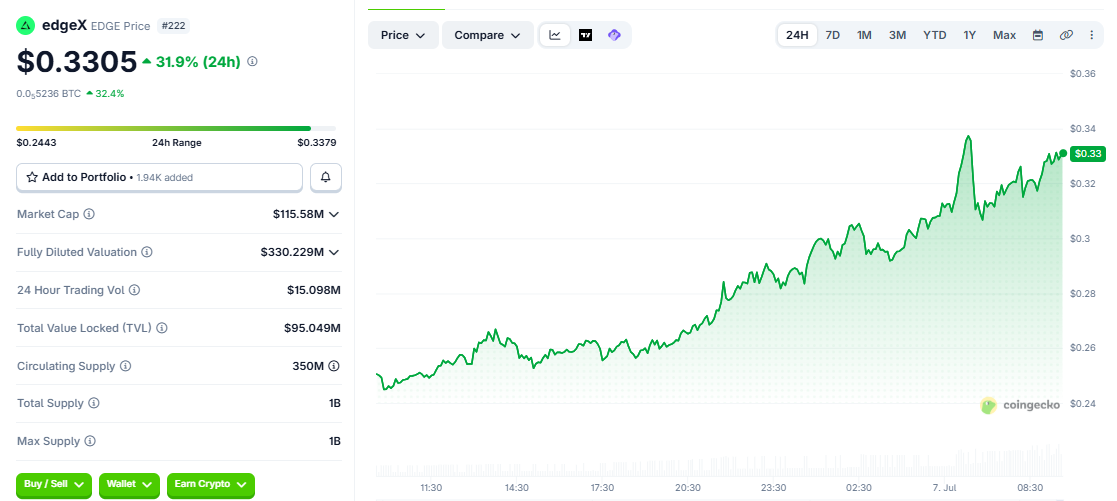Click the price alert bell icon

[x=326, y=177]
